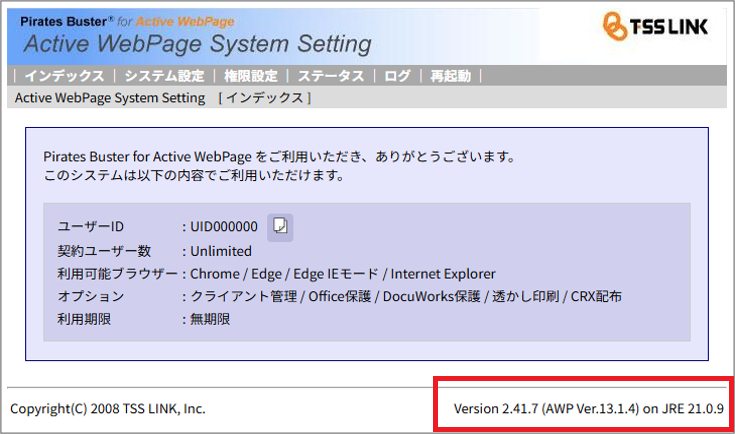Click 再起動 in the menu bar
This screenshot has height=434, width=735.
coord(449,76)
